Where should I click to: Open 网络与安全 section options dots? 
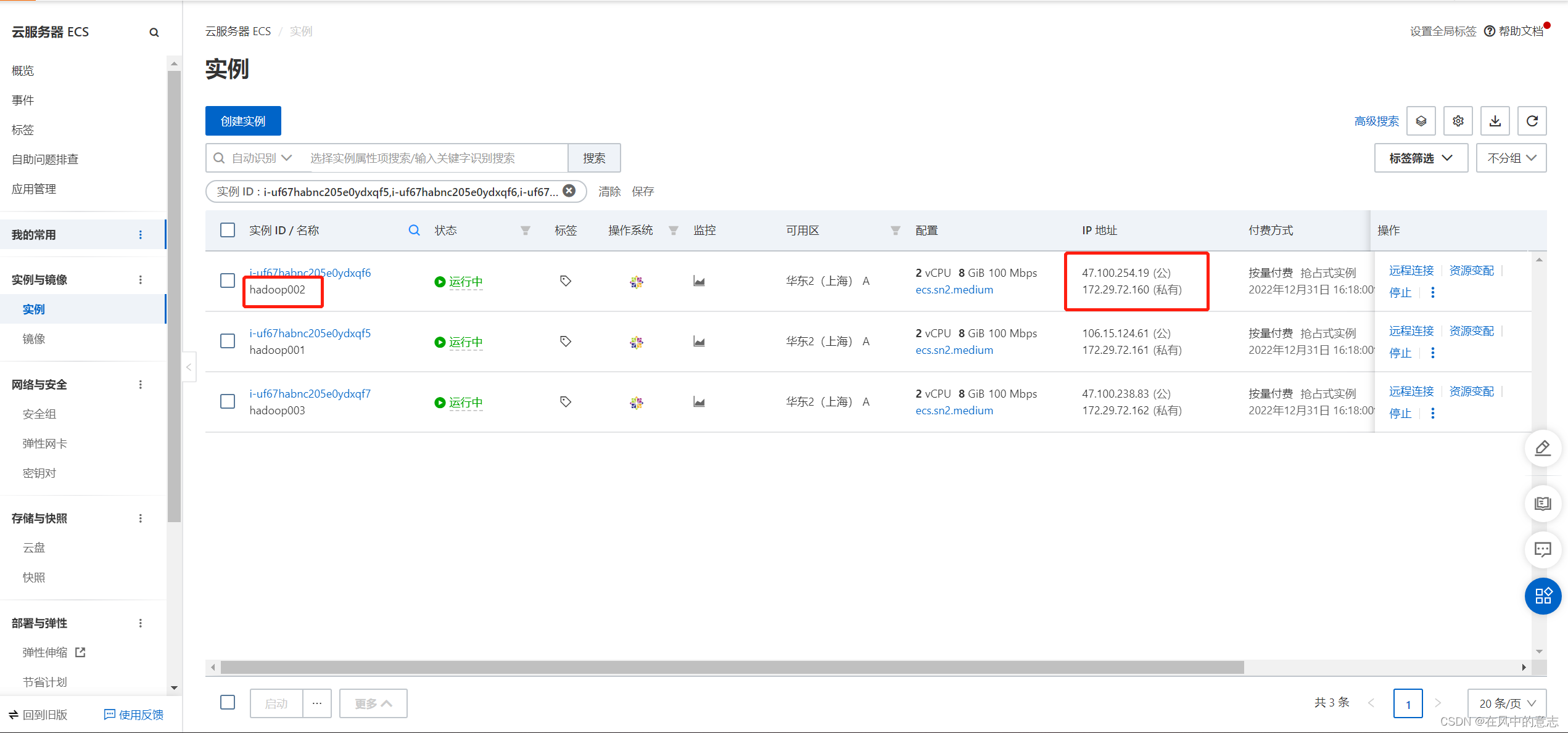click(x=141, y=384)
